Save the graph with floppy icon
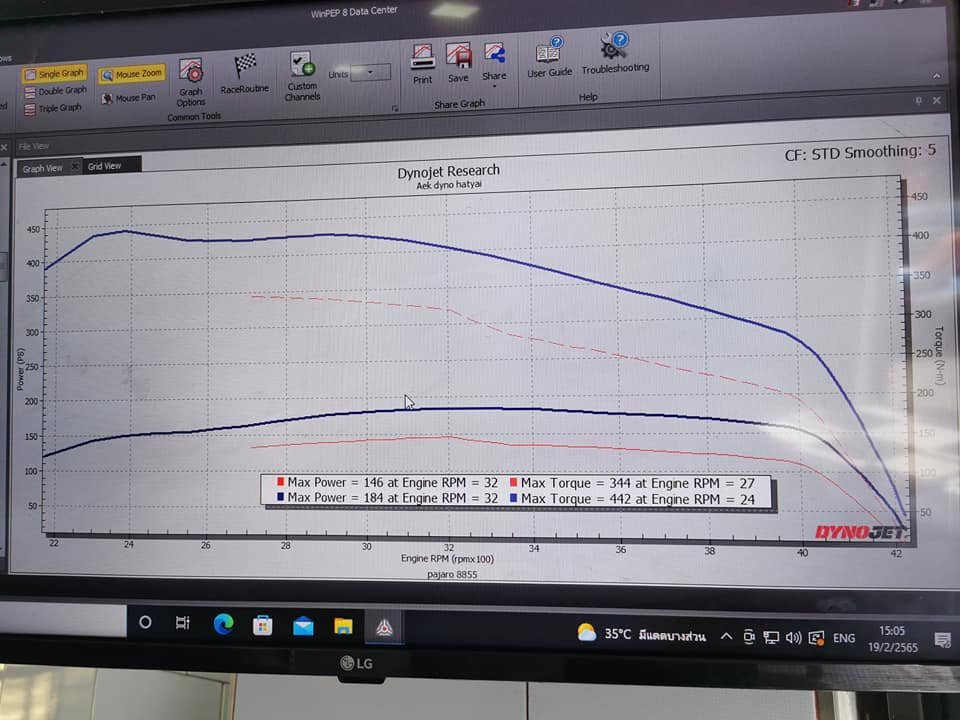 pyautogui.click(x=458, y=63)
